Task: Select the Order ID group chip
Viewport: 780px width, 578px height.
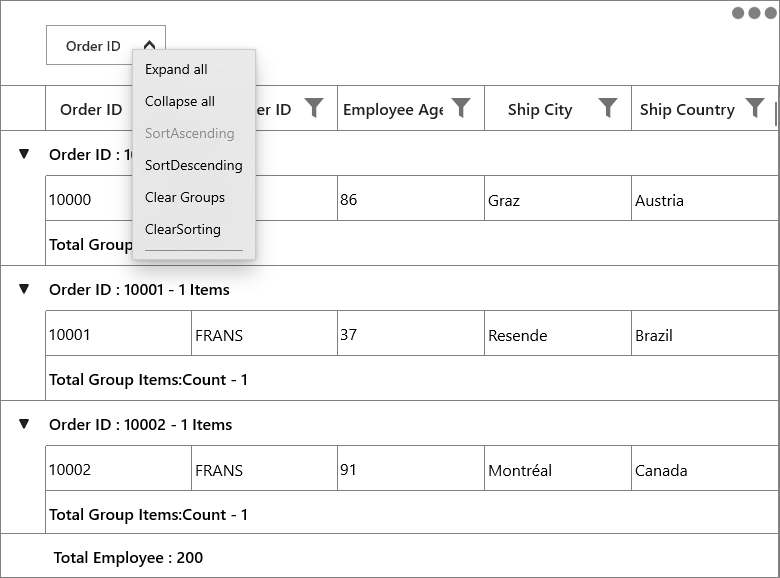Action: pos(105,45)
